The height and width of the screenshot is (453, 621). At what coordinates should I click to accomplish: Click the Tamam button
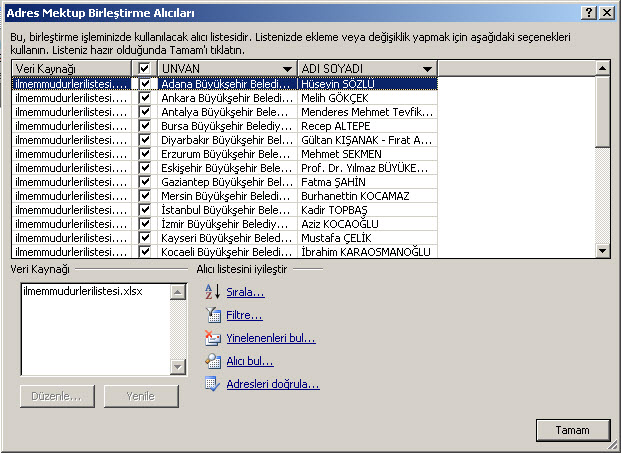coord(573,430)
